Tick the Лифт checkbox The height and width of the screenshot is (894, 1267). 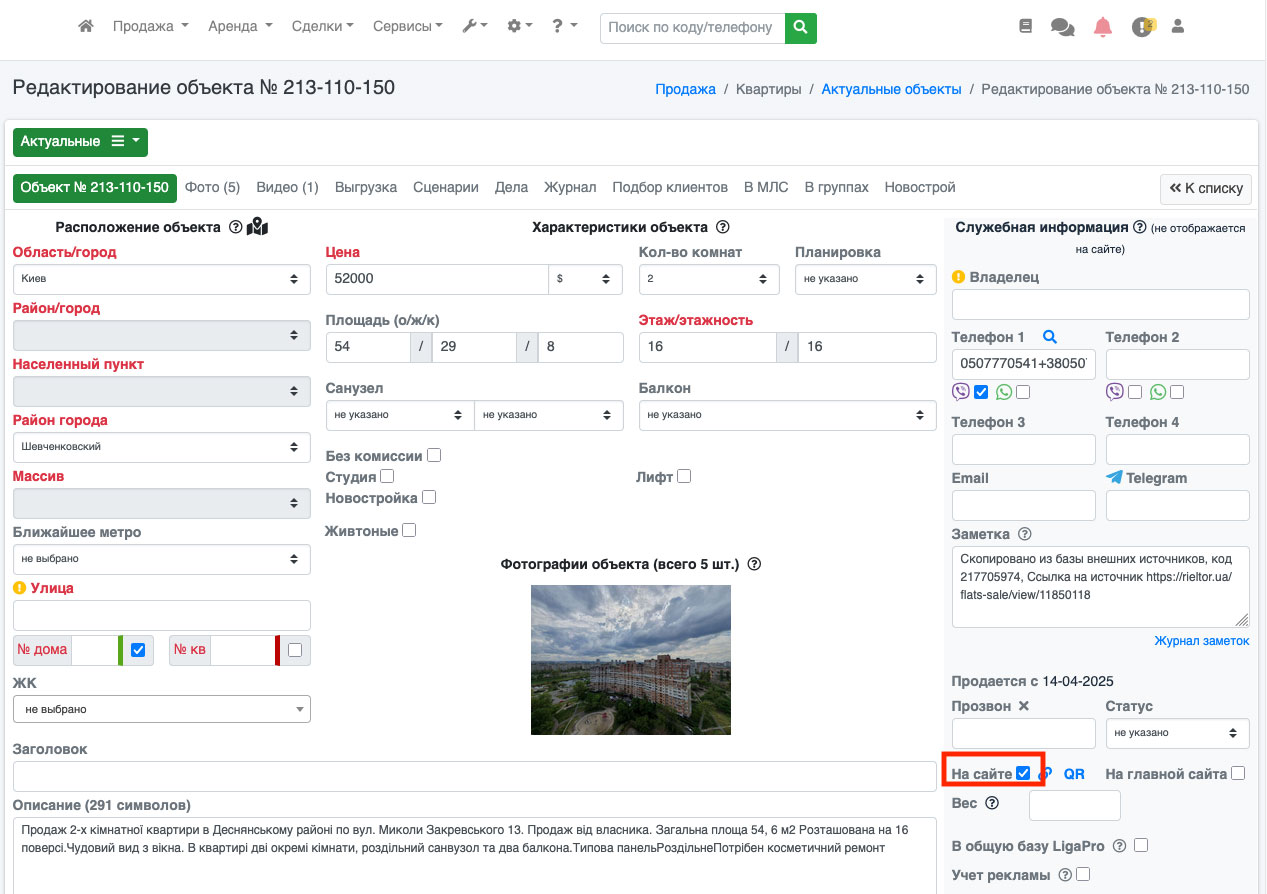click(684, 477)
